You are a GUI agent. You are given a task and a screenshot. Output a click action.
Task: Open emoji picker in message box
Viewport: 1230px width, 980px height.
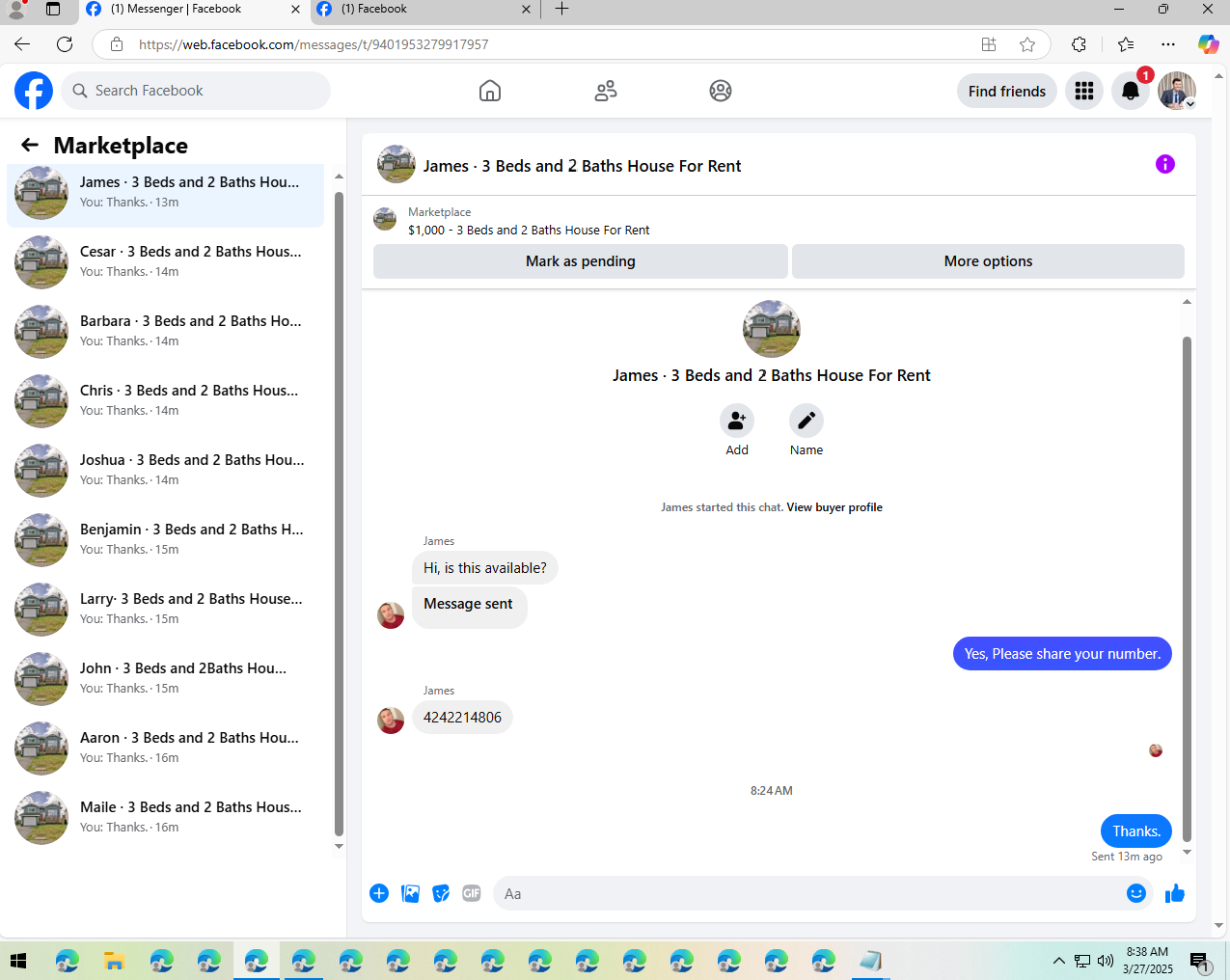click(1136, 893)
